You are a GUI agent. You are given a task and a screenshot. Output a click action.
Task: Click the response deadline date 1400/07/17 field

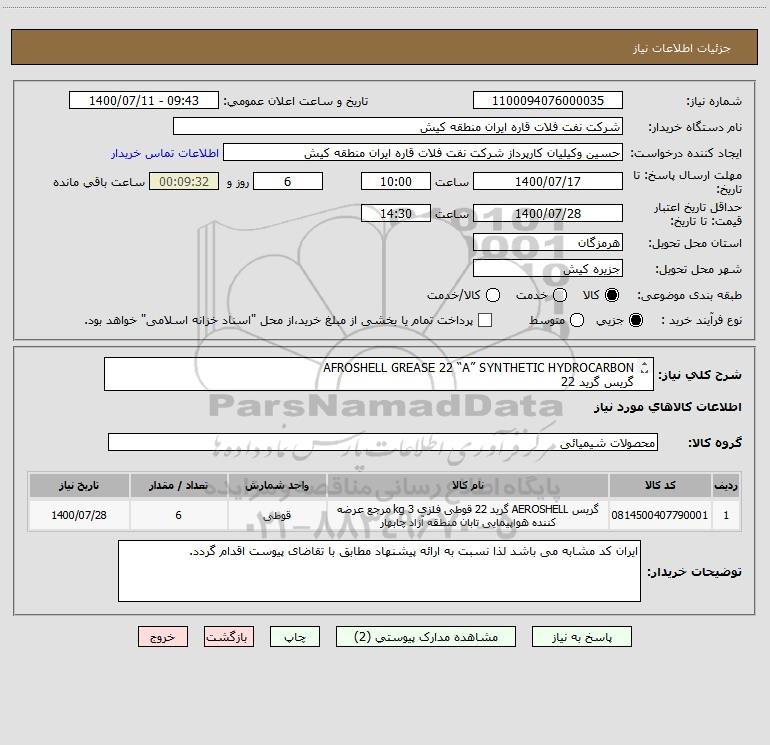548,181
